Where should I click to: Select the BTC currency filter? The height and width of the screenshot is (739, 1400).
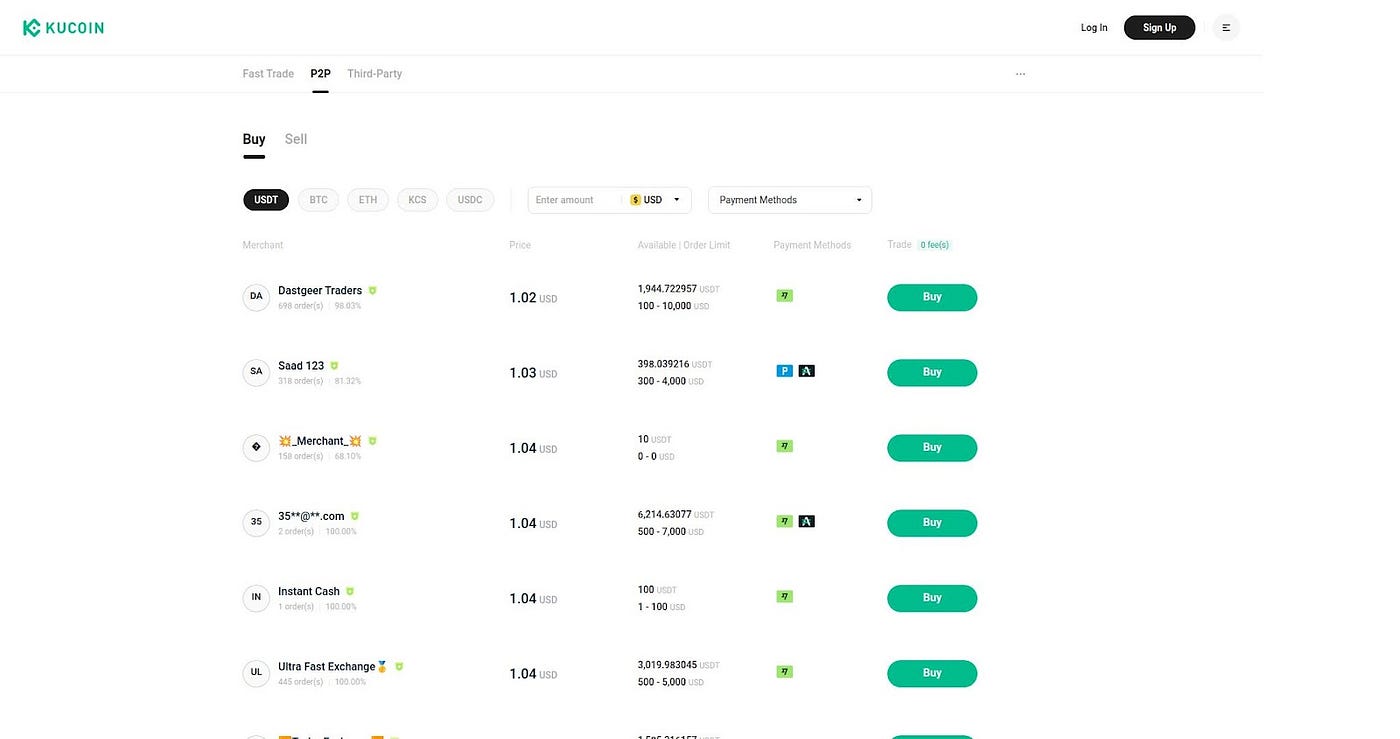318,199
